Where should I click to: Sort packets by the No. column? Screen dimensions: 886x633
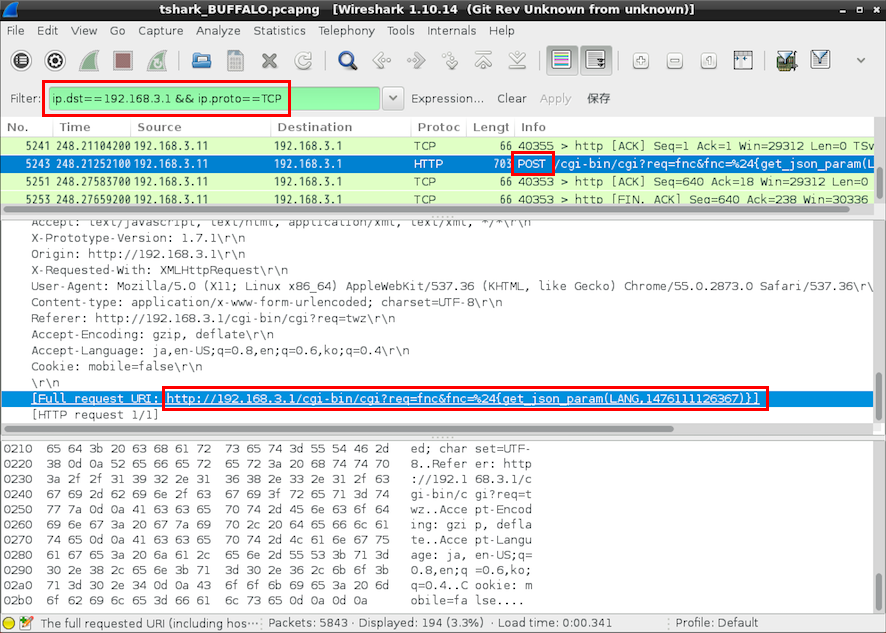pos(25,127)
